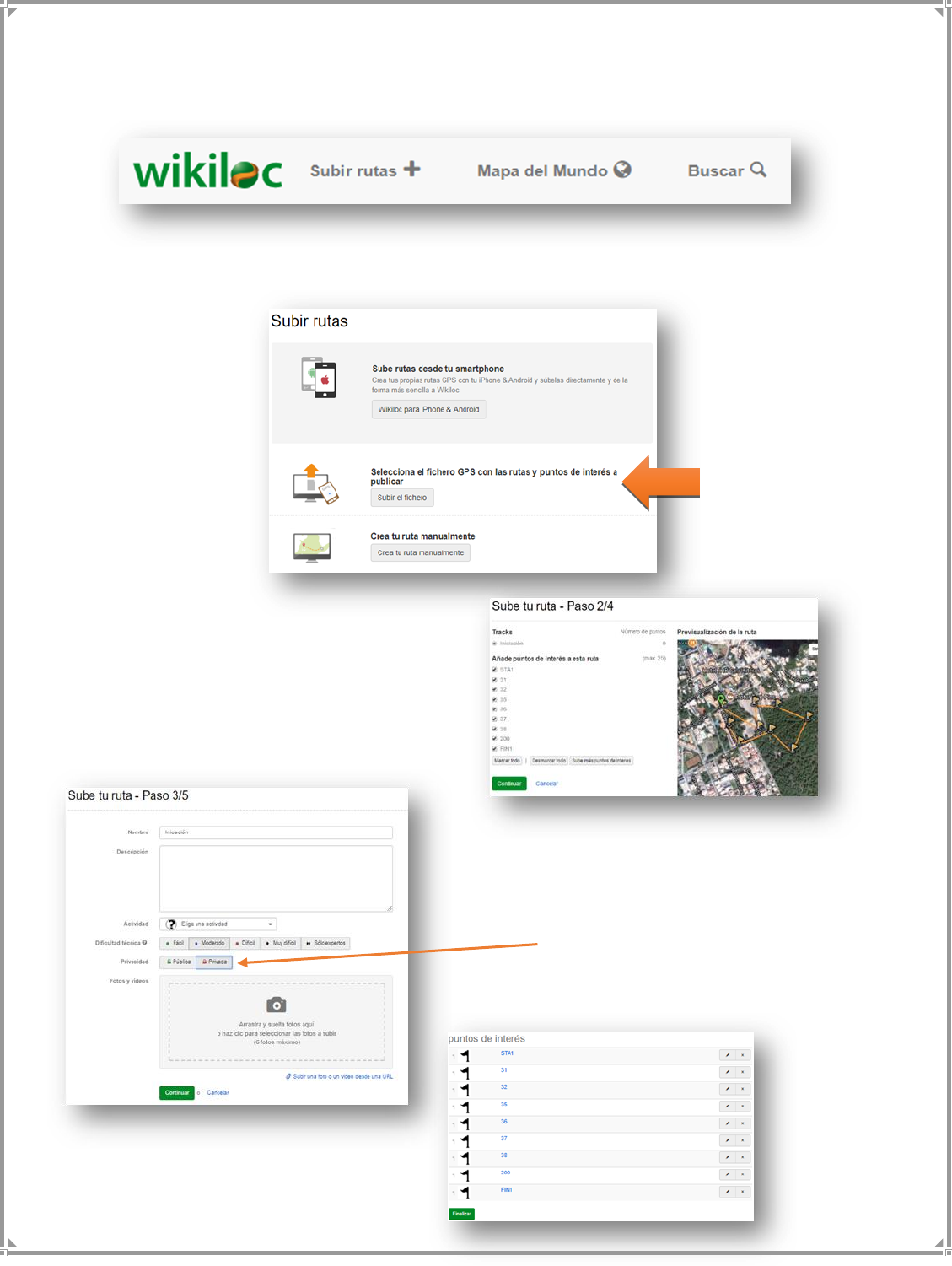952x1266 pixels.
Task: Click the route preview satellite map
Action: pos(747,718)
